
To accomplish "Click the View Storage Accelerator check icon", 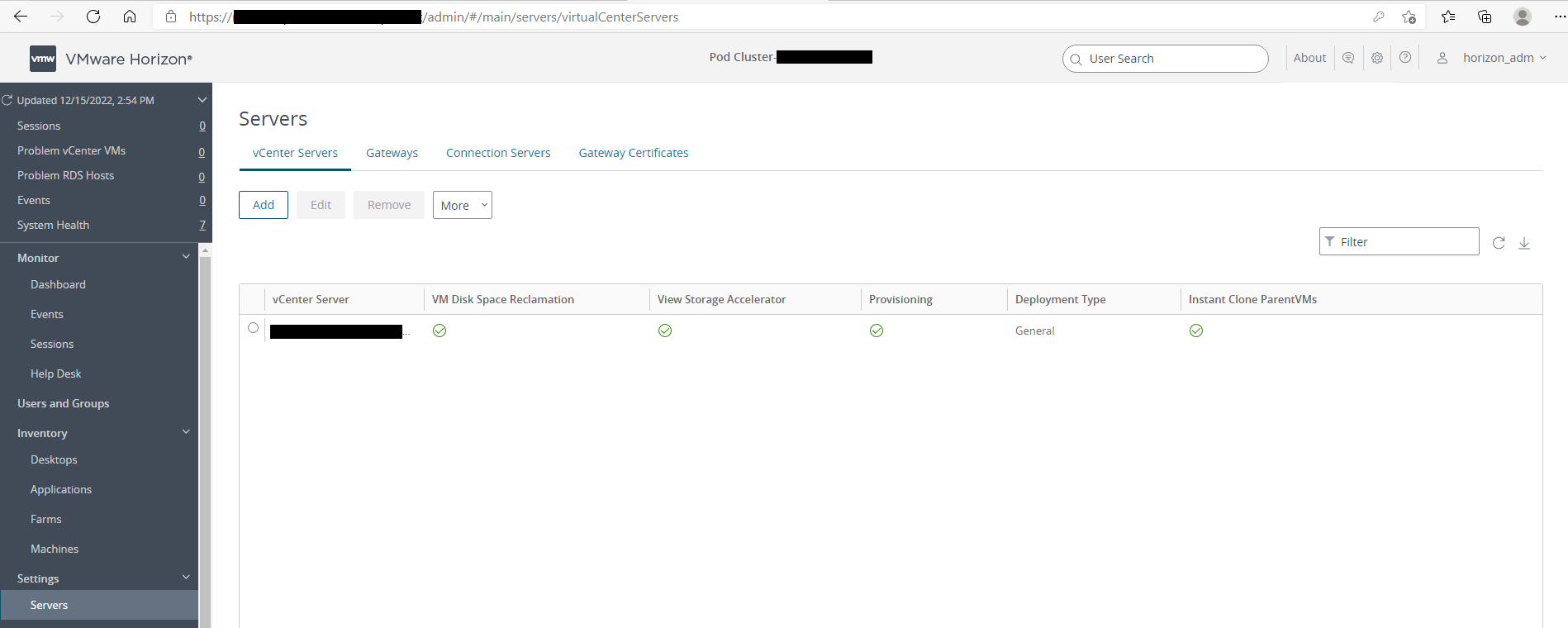I will pyautogui.click(x=665, y=331).
